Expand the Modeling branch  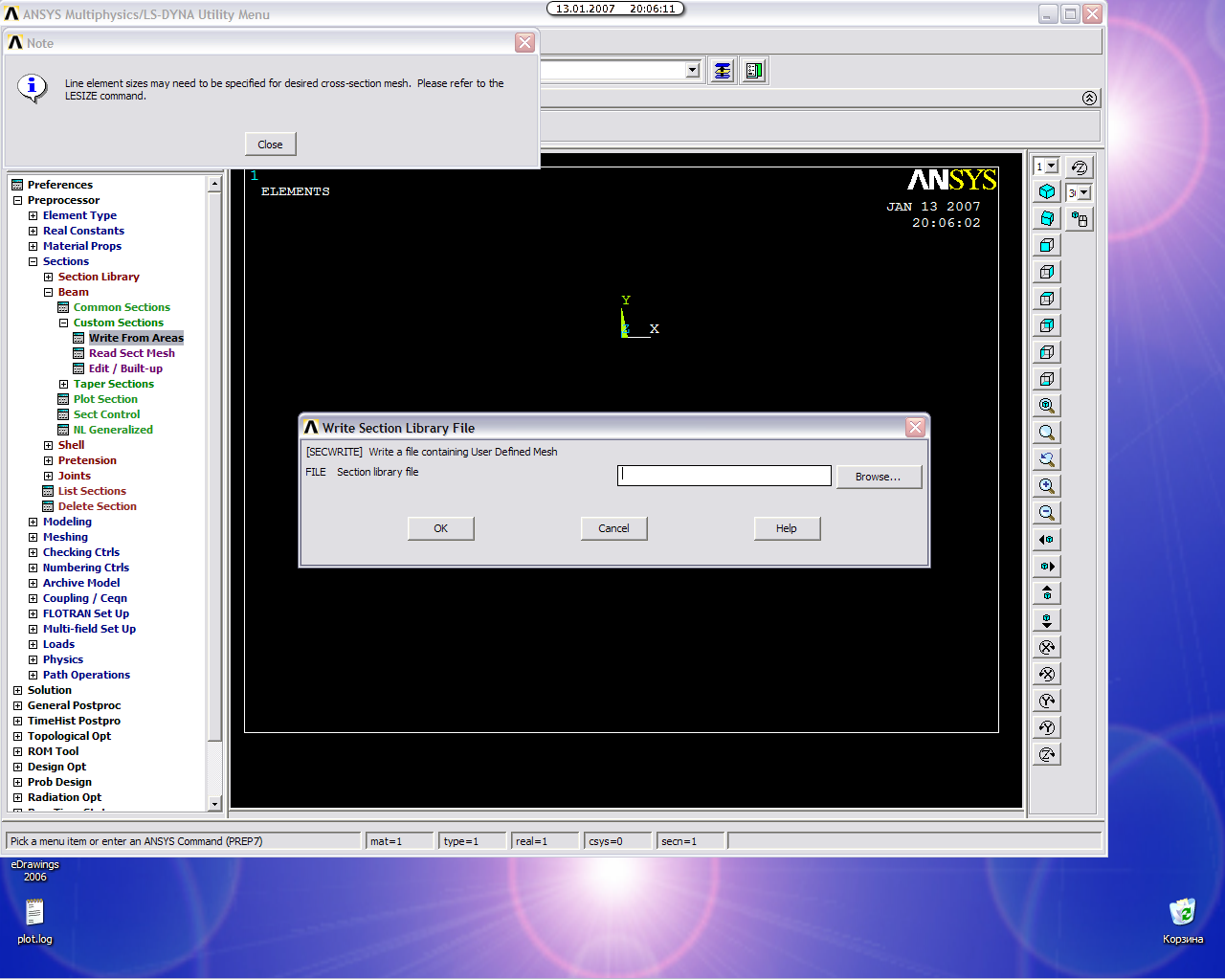(33, 522)
